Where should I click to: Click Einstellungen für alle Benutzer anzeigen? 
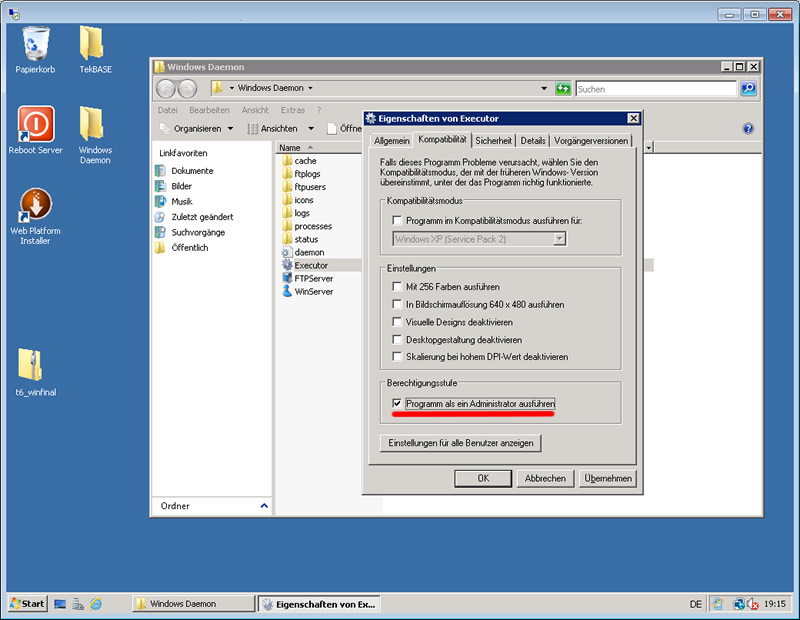(461, 443)
